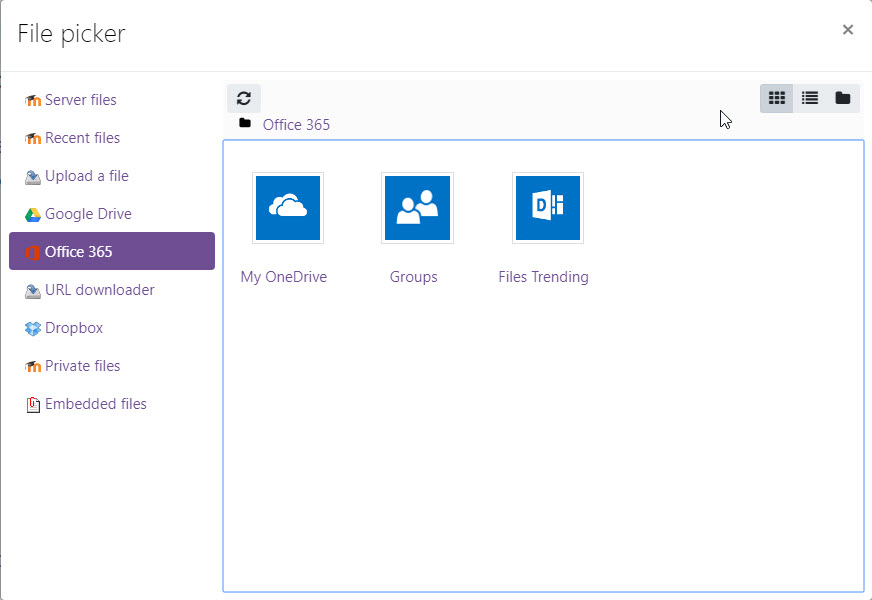Open Google Drive repository

tap(88, 214)
